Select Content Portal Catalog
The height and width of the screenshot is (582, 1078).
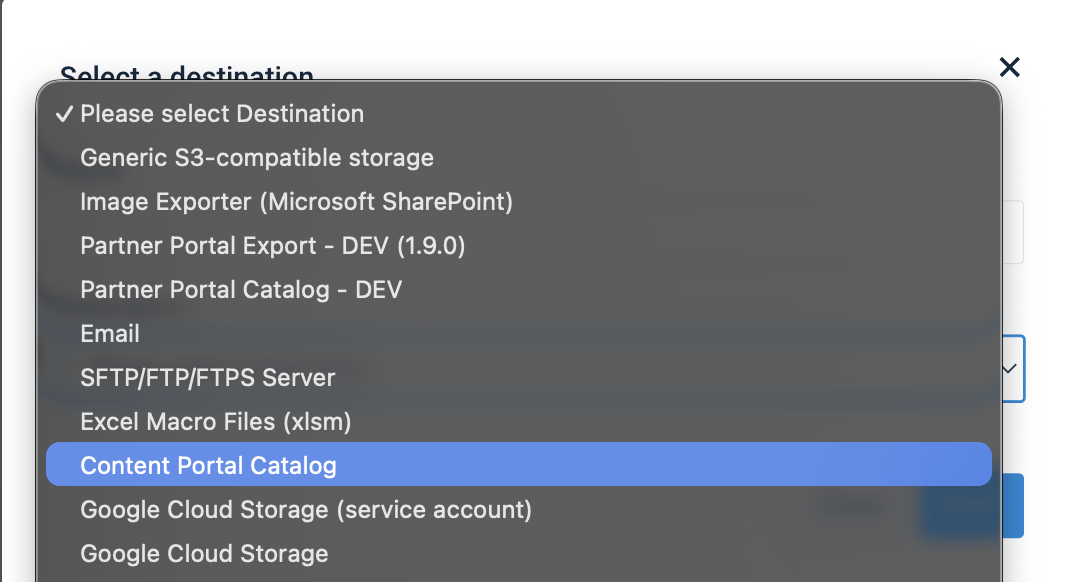coord(518,465)
